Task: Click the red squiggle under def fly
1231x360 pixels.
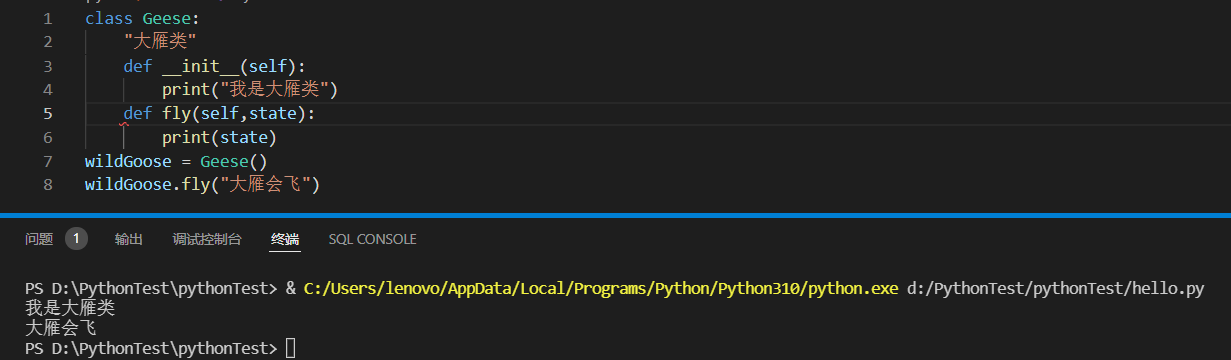Action: click(126, 124)
